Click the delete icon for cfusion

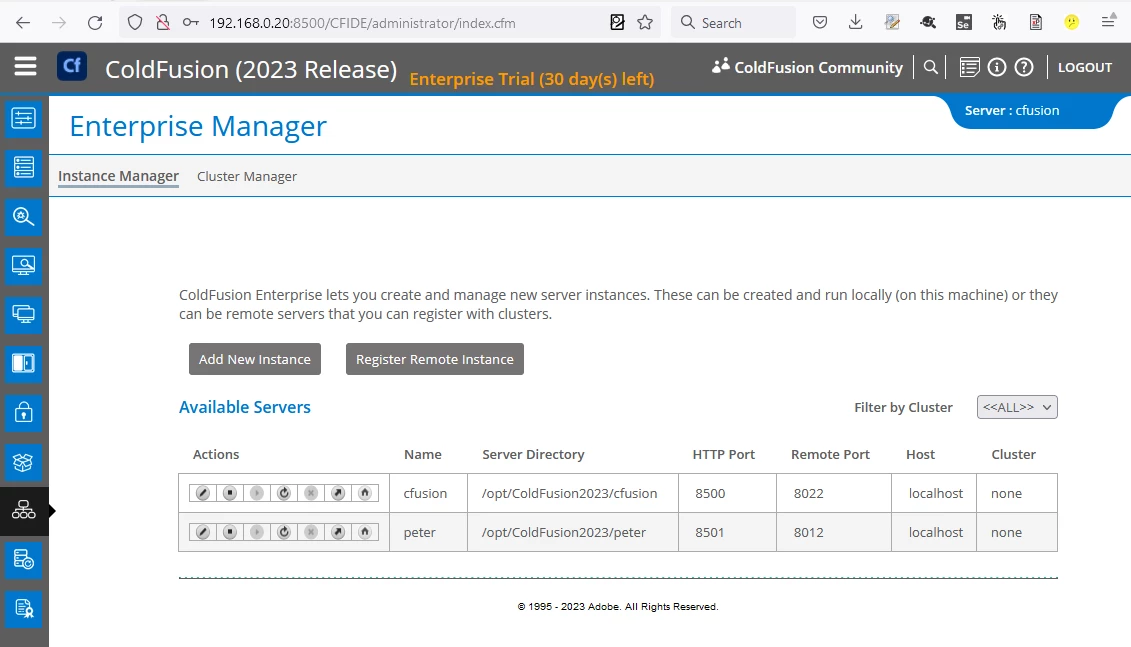pos(311,493)
